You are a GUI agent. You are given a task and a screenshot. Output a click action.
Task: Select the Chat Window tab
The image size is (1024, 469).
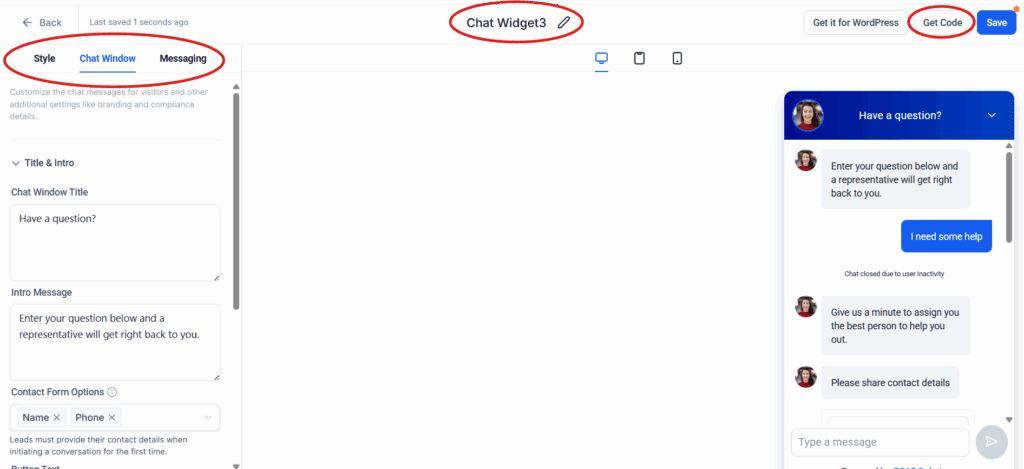[108, 59]
